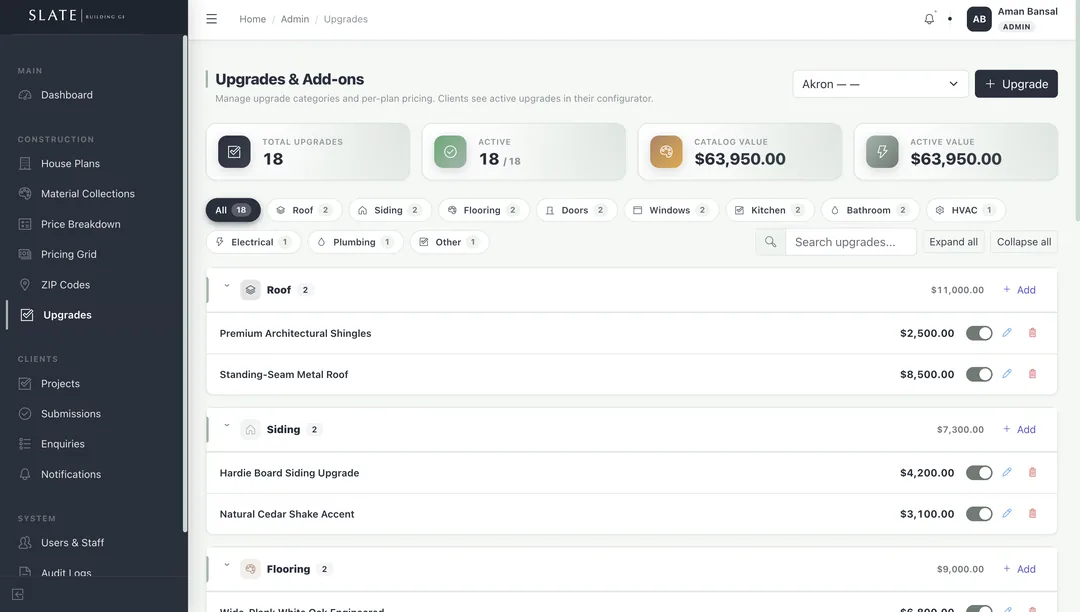The height and width of the screenshot is (612, 1080).
Task: Open the hamburger menu in the header
Action: click(211, 19)
